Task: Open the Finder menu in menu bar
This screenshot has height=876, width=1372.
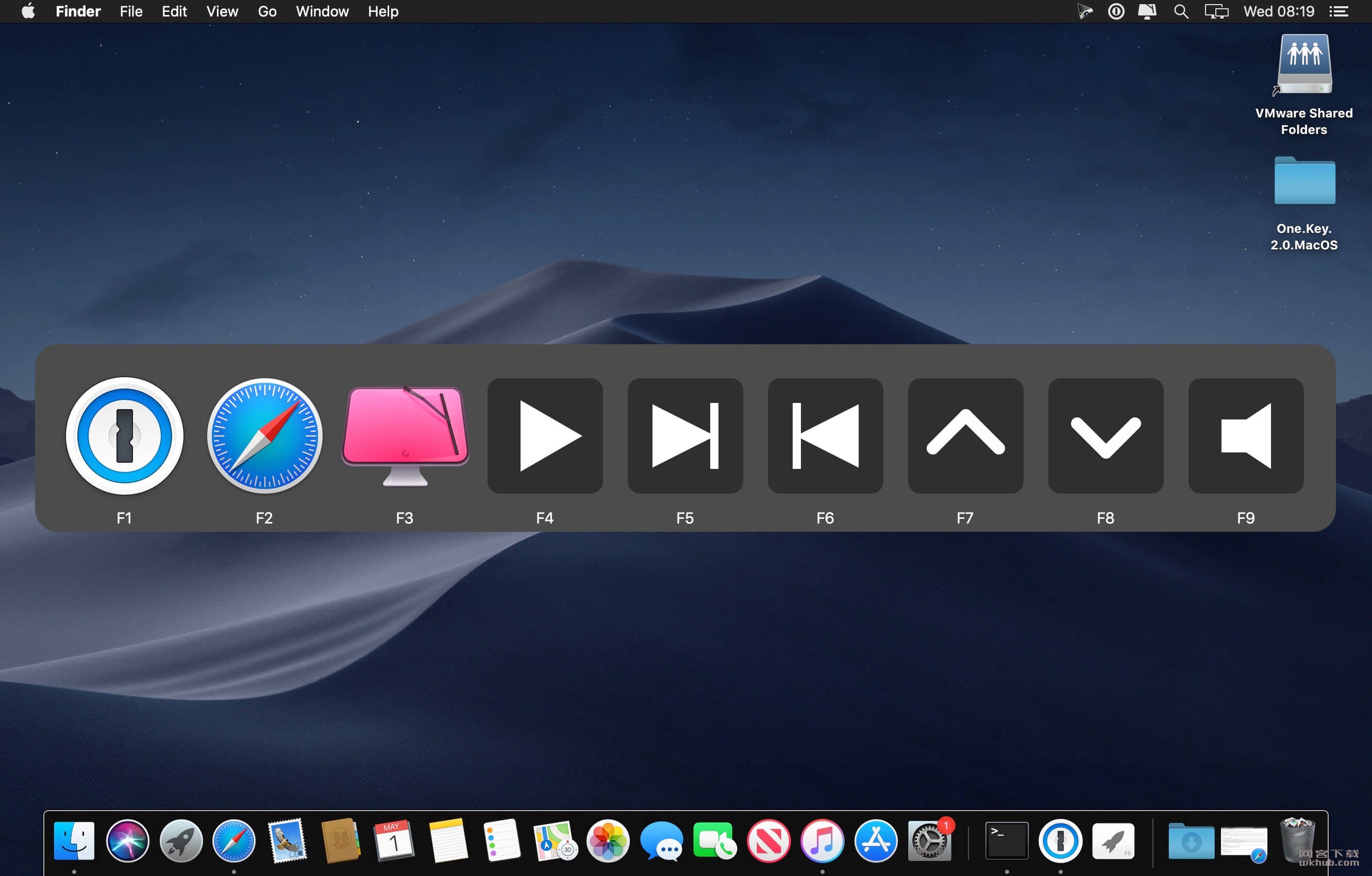Action: [x=78, y=11]
